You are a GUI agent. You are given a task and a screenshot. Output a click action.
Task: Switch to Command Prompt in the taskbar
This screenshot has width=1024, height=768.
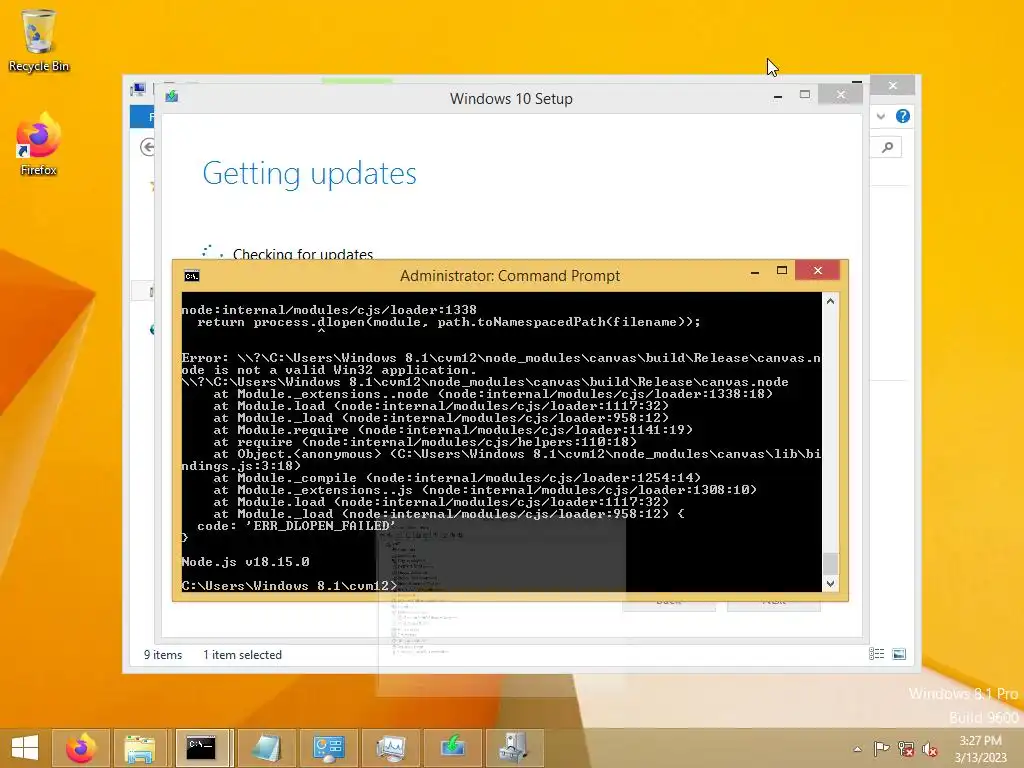201,748
